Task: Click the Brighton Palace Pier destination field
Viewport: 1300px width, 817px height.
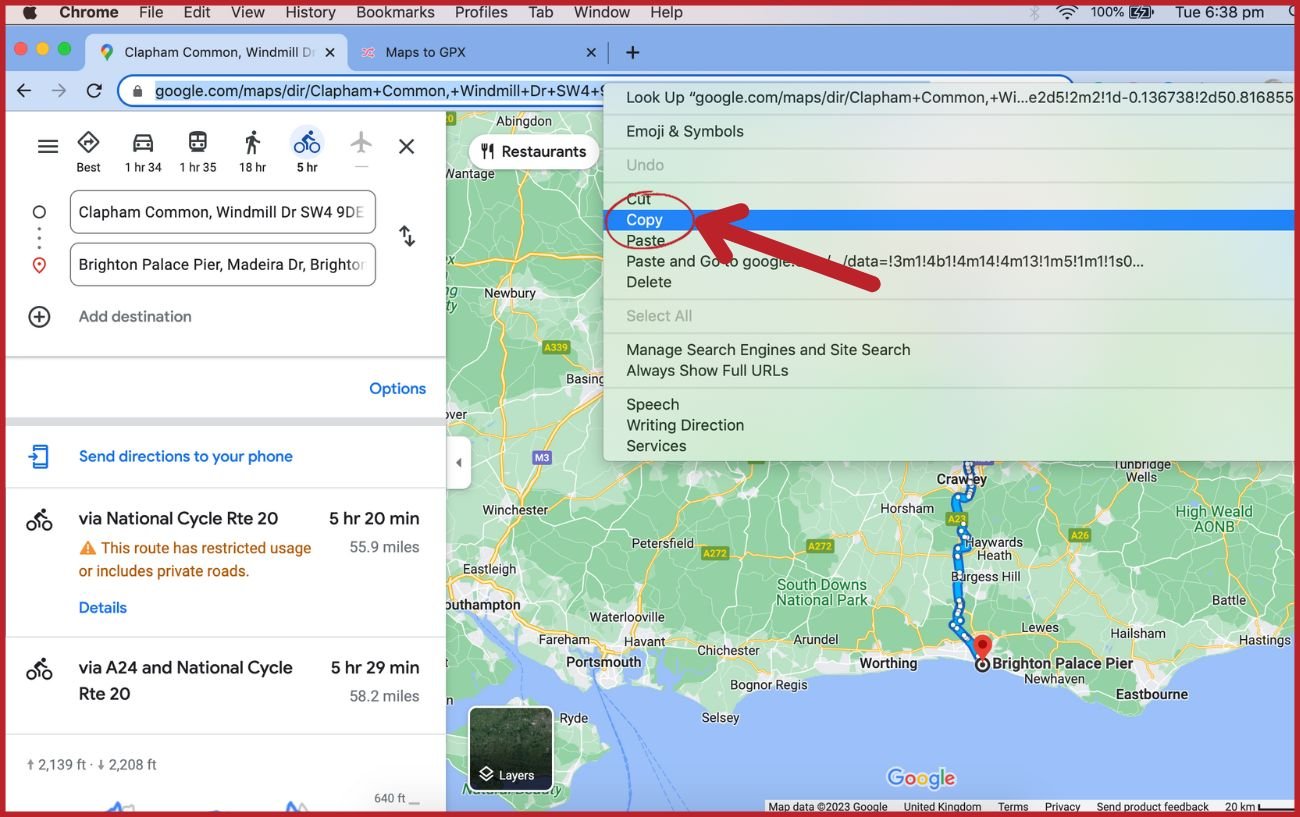Action: [x=222, y=265]
